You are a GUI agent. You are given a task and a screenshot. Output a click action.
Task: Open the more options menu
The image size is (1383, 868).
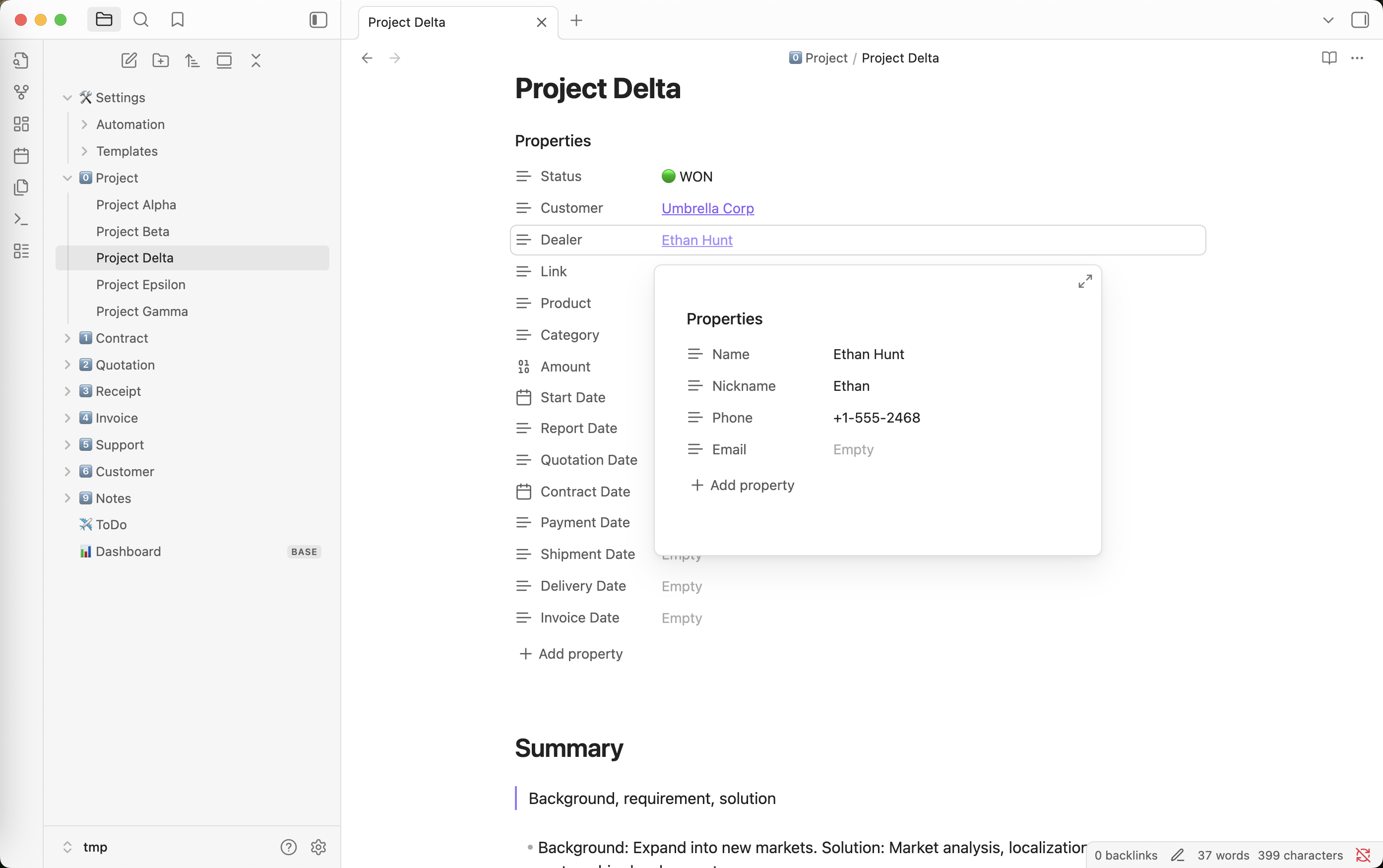pos(1357,58)
